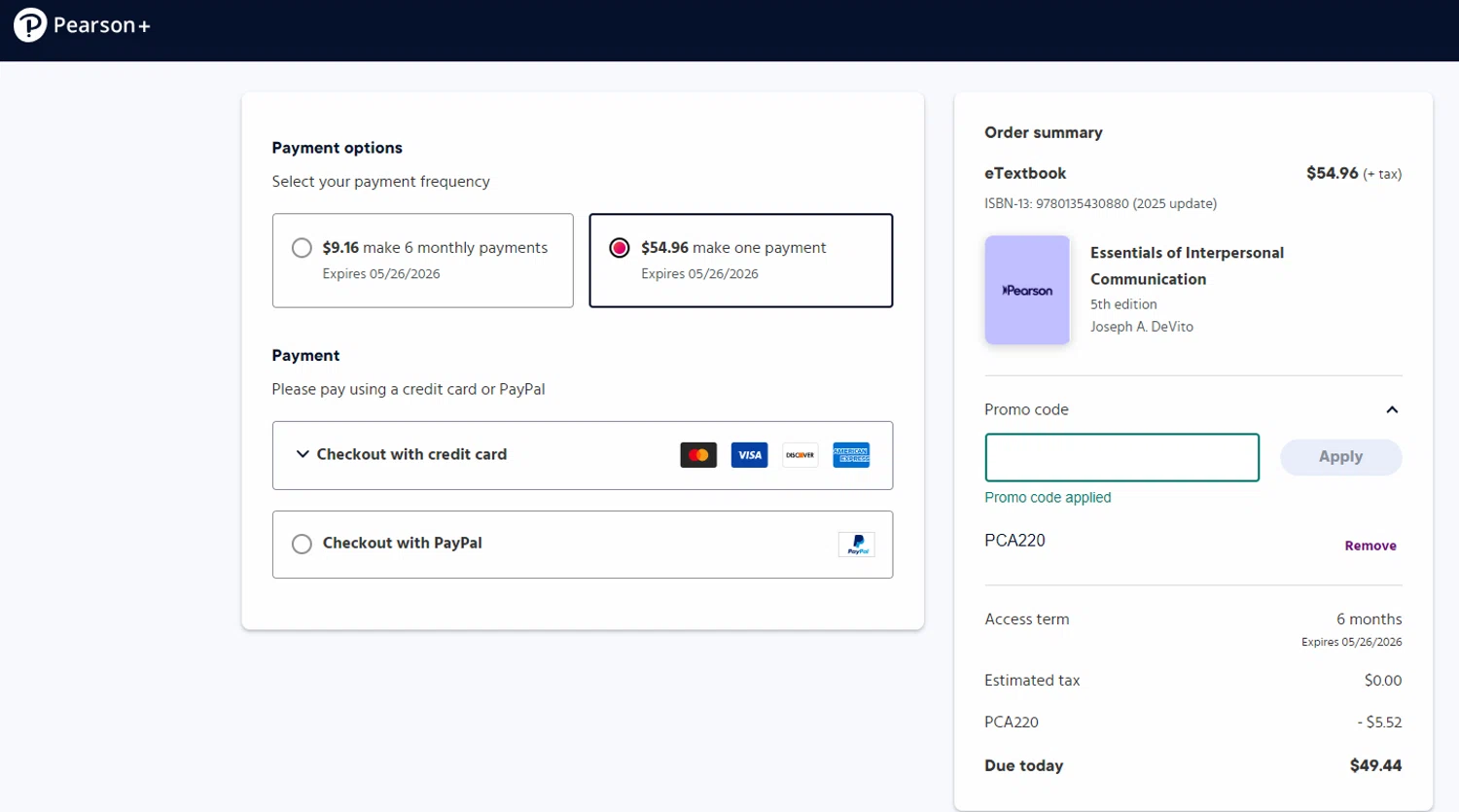
Task: Click the eTextbook $54.96 price
Action: click(1332, 173)
